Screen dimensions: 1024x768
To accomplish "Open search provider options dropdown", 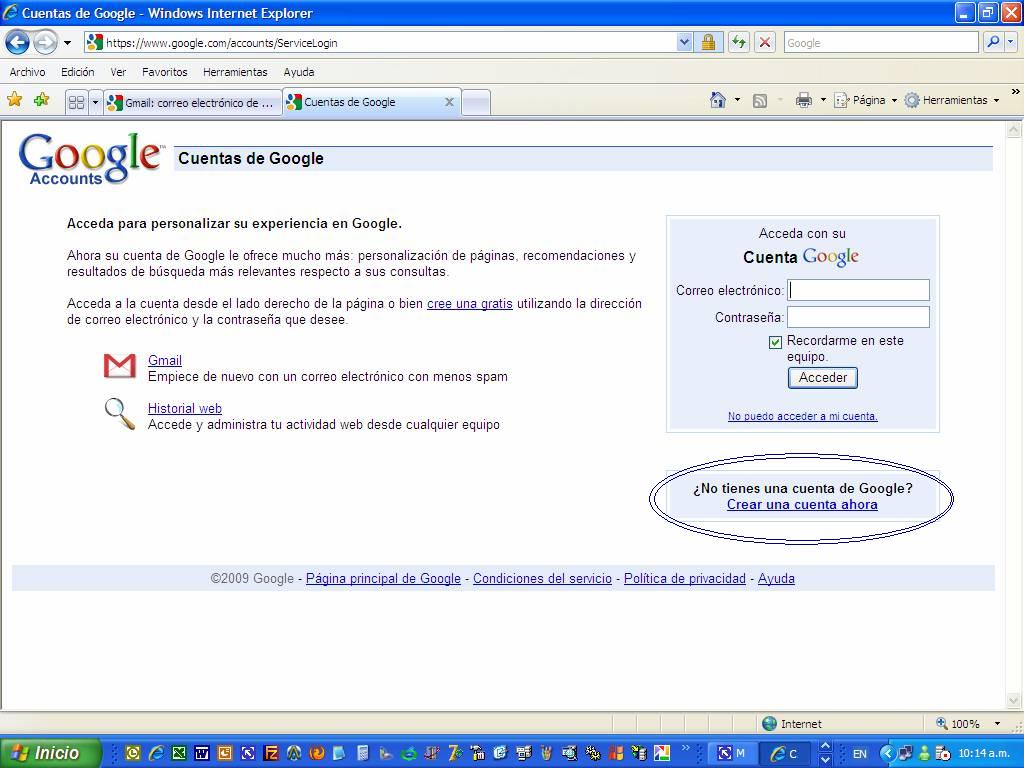I will click(x=1011, y=42).
